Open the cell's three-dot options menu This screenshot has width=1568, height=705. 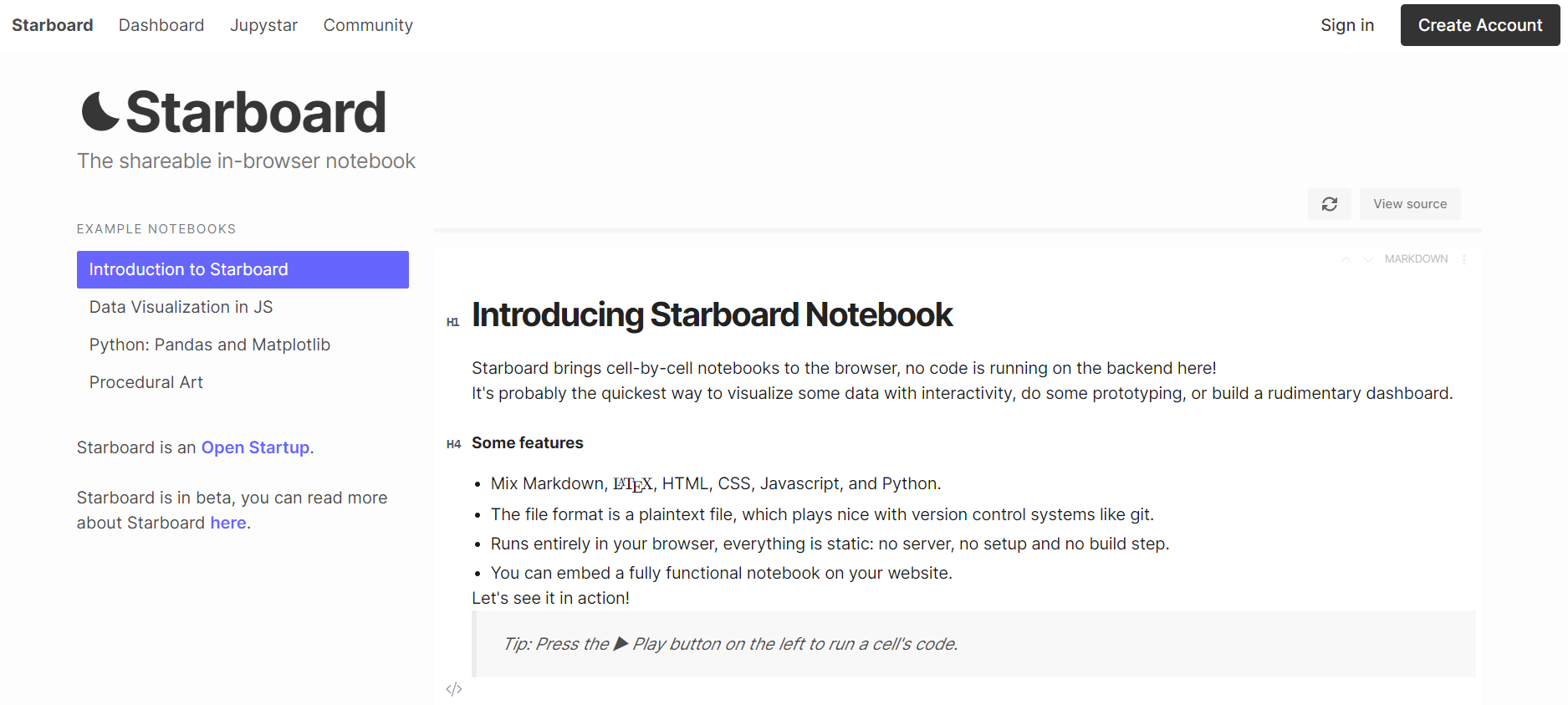click(x=1464, y=259)
